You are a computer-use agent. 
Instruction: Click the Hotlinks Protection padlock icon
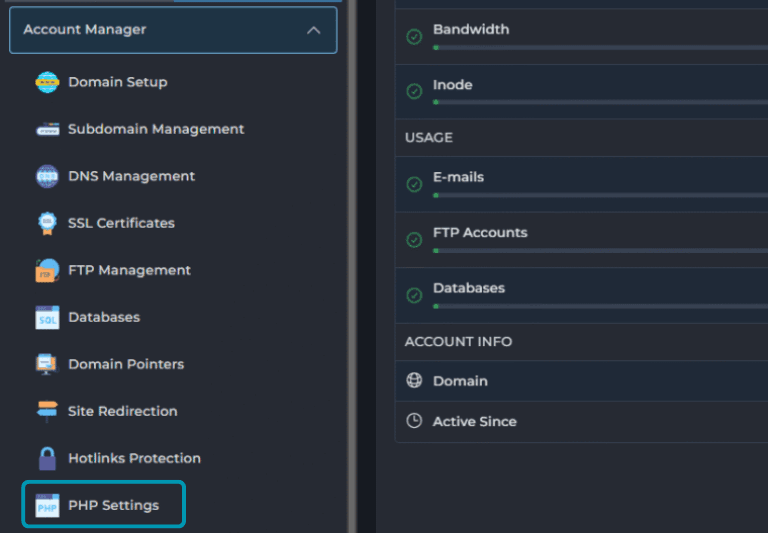(x=47, y=459)
